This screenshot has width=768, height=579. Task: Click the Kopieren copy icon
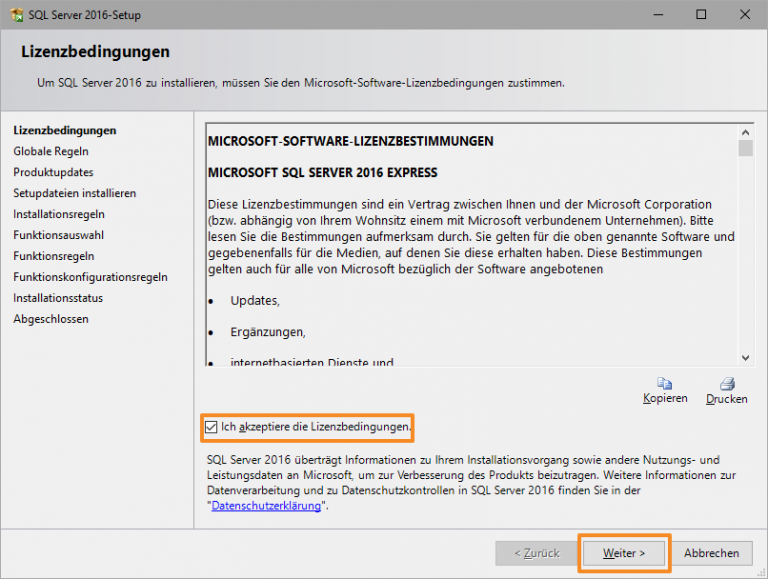[x=665, y=383]
